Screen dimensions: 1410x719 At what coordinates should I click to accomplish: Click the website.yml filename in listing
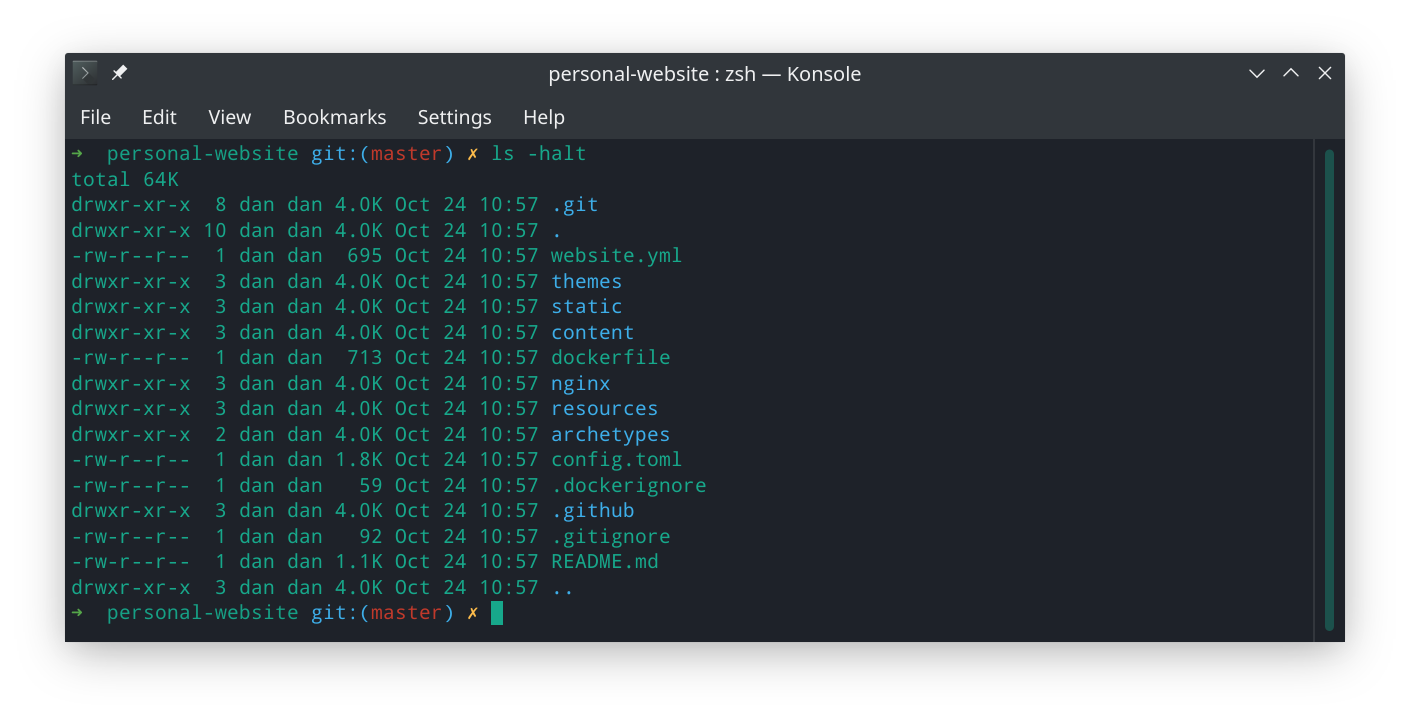tap(616, 256)
